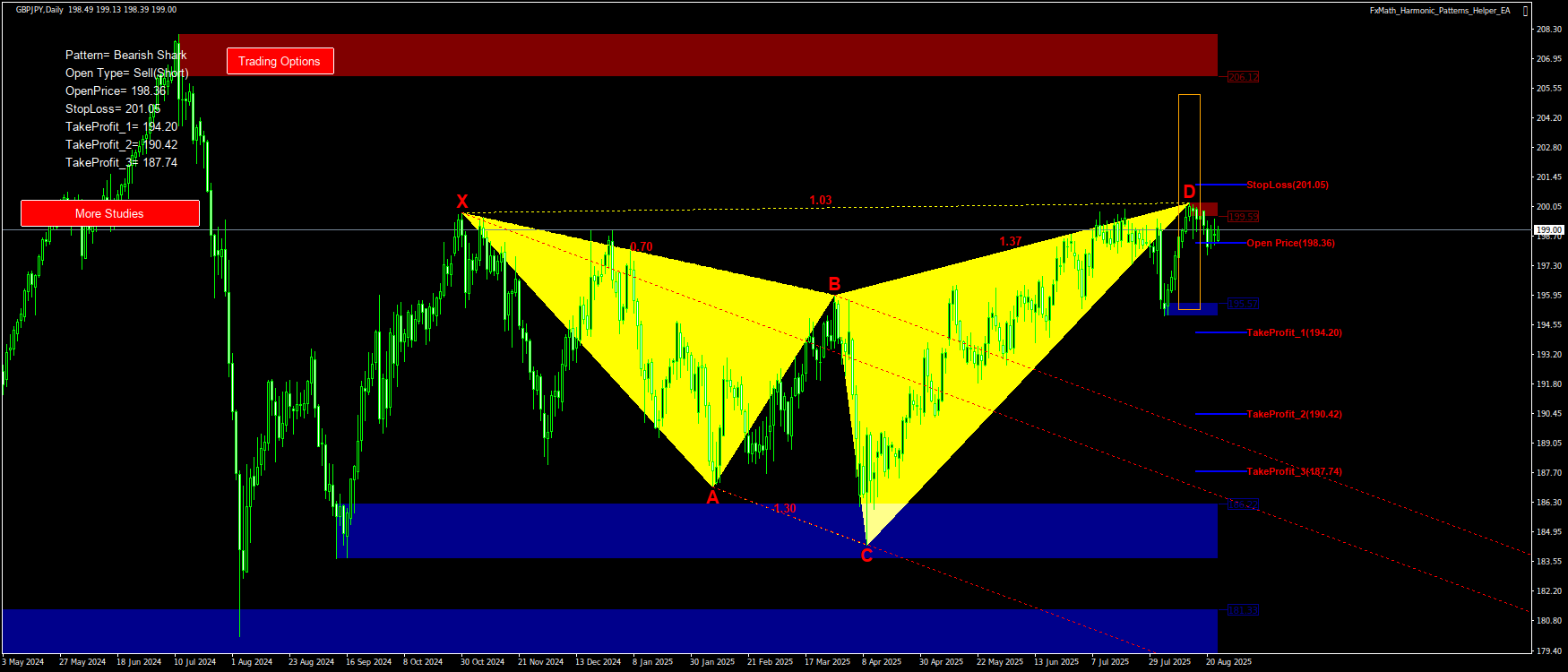Select the B pattern point label
Viewport: 1568px width, 672px height.
pyautogui.click(x=834, y=285)
